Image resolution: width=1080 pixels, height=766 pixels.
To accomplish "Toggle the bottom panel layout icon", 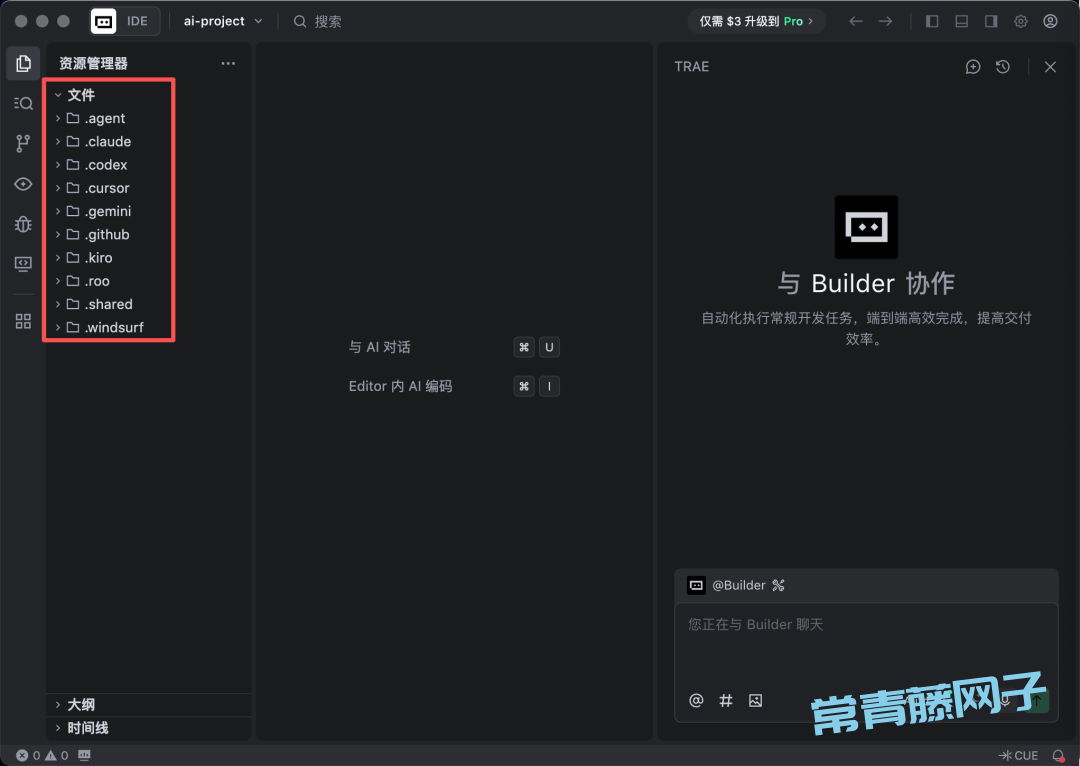I will (x=961, y=21).
